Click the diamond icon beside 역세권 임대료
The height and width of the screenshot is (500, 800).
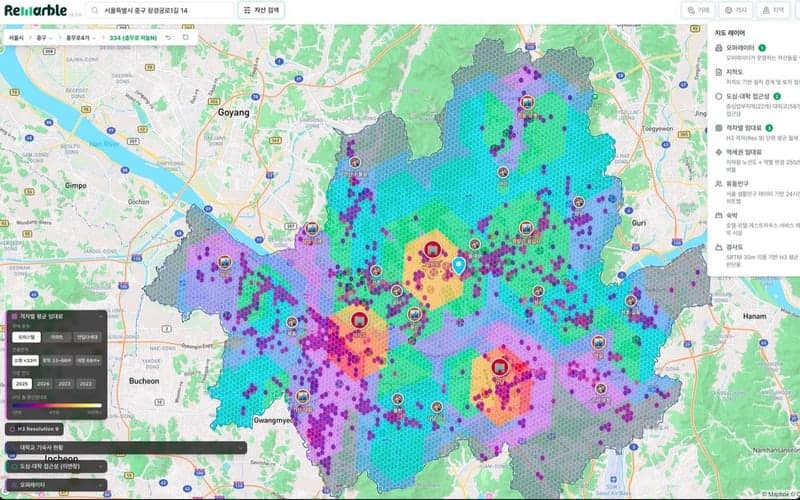[719, 152]
